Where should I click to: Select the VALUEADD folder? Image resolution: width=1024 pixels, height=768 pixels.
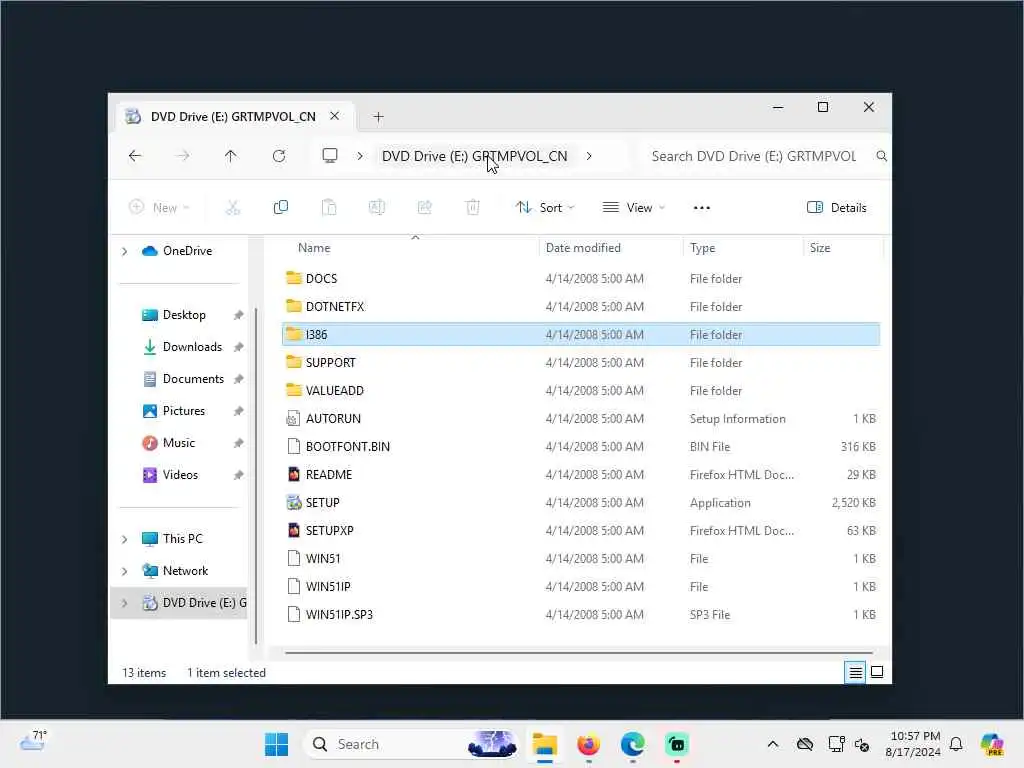tap(334, 391)
